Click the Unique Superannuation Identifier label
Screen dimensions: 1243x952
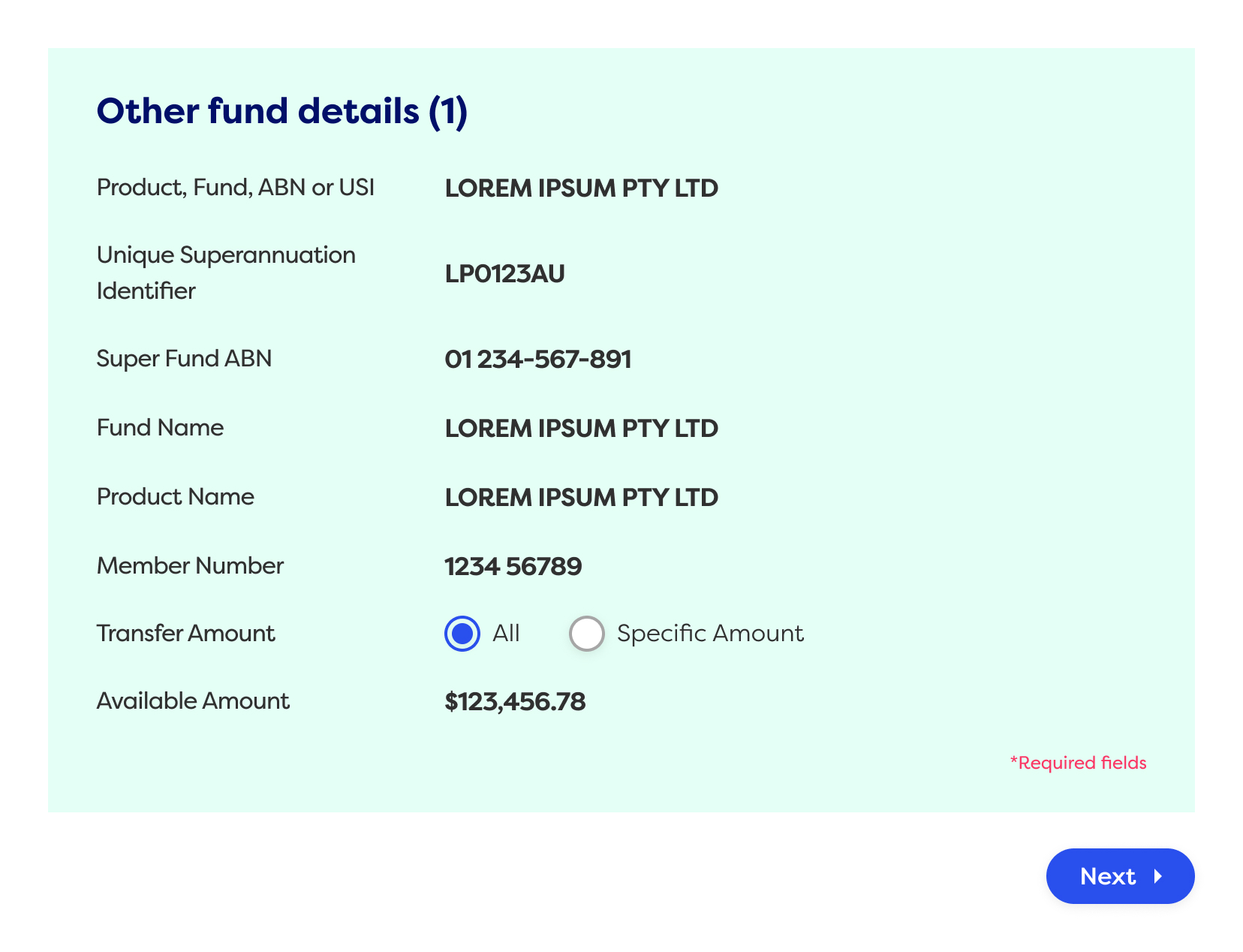pyautogui.click(x=225, y=273)
